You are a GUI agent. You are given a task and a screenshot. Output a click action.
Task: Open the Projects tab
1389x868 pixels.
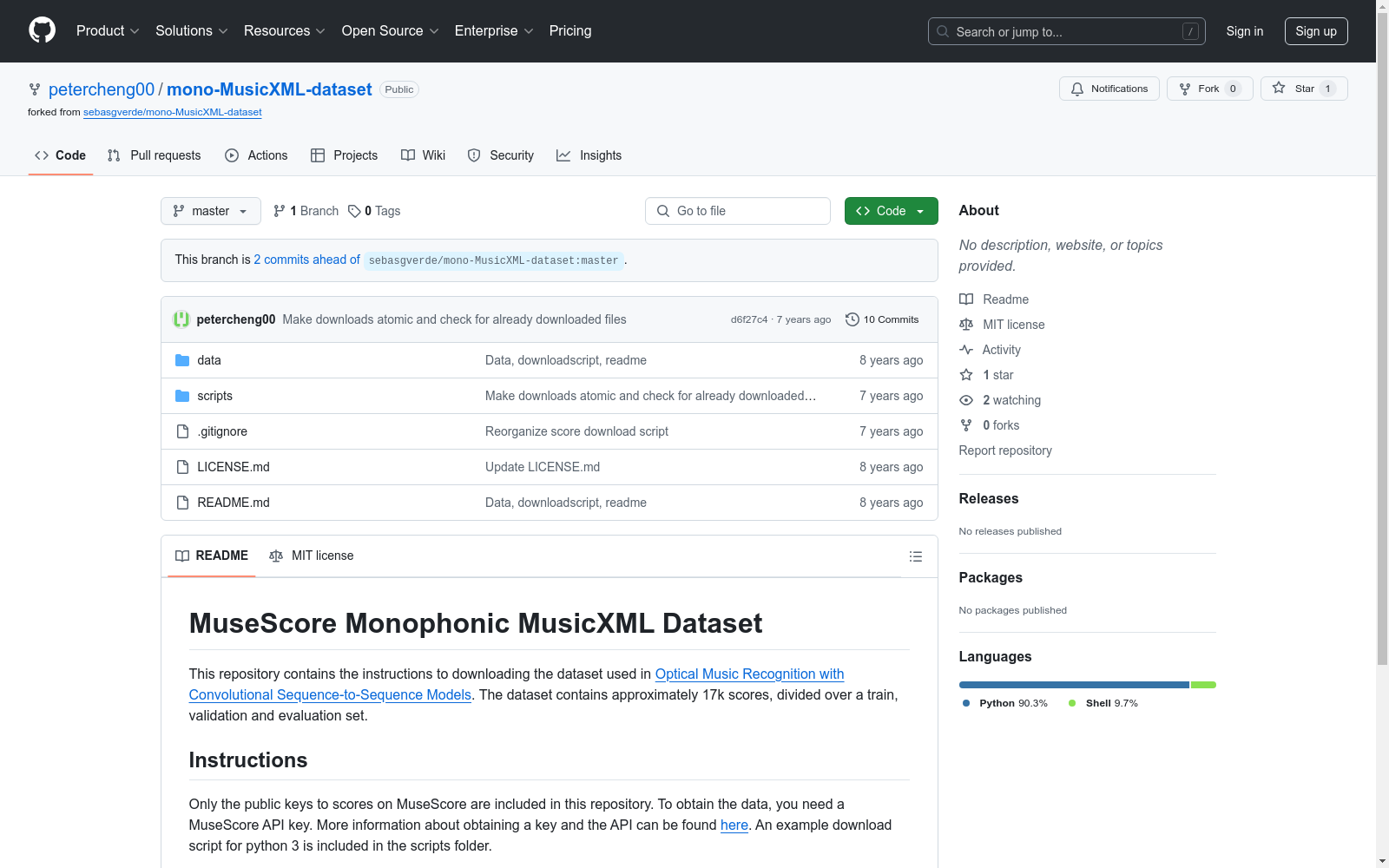coord(345,155)
